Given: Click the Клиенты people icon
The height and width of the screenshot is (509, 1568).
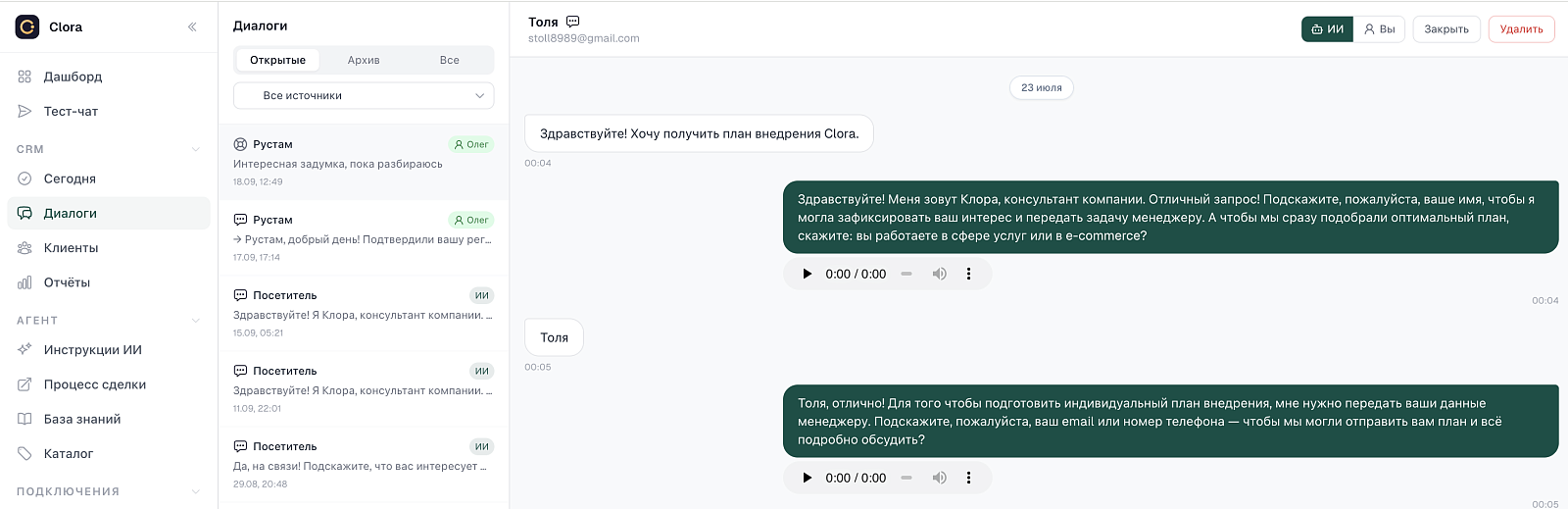Looking at the screenshot, I should [24, 247].
